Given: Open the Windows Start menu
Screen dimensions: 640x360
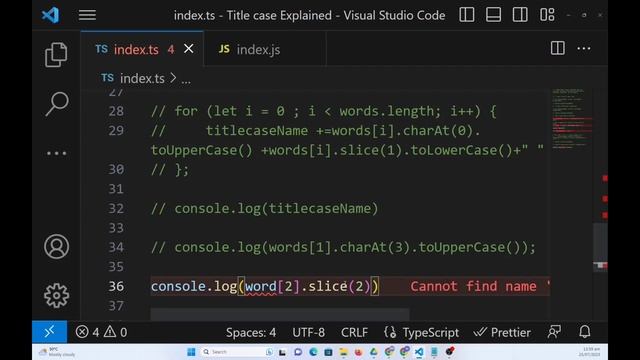Looking at the screenshot, I should point(191,352).
